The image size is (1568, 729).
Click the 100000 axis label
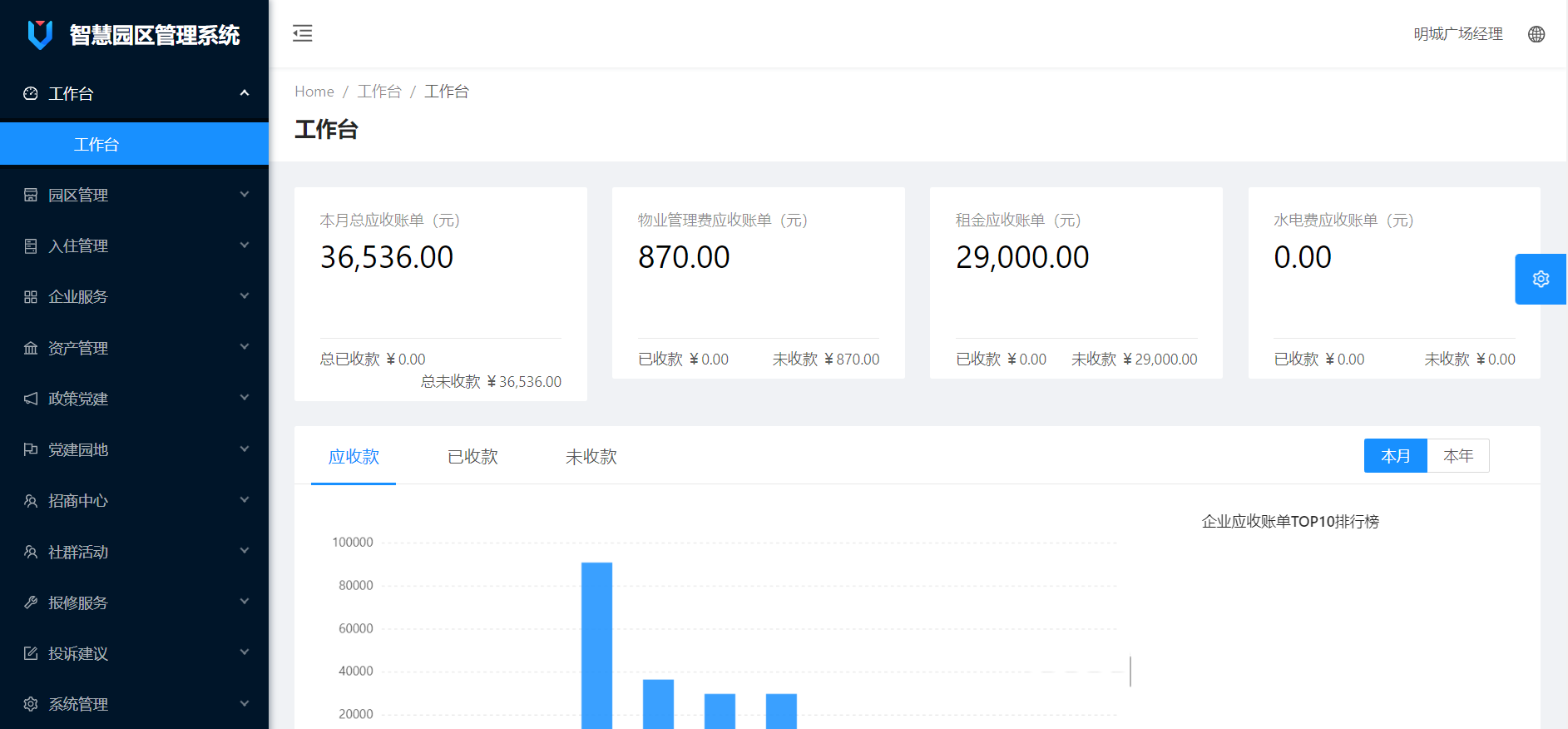353,543
